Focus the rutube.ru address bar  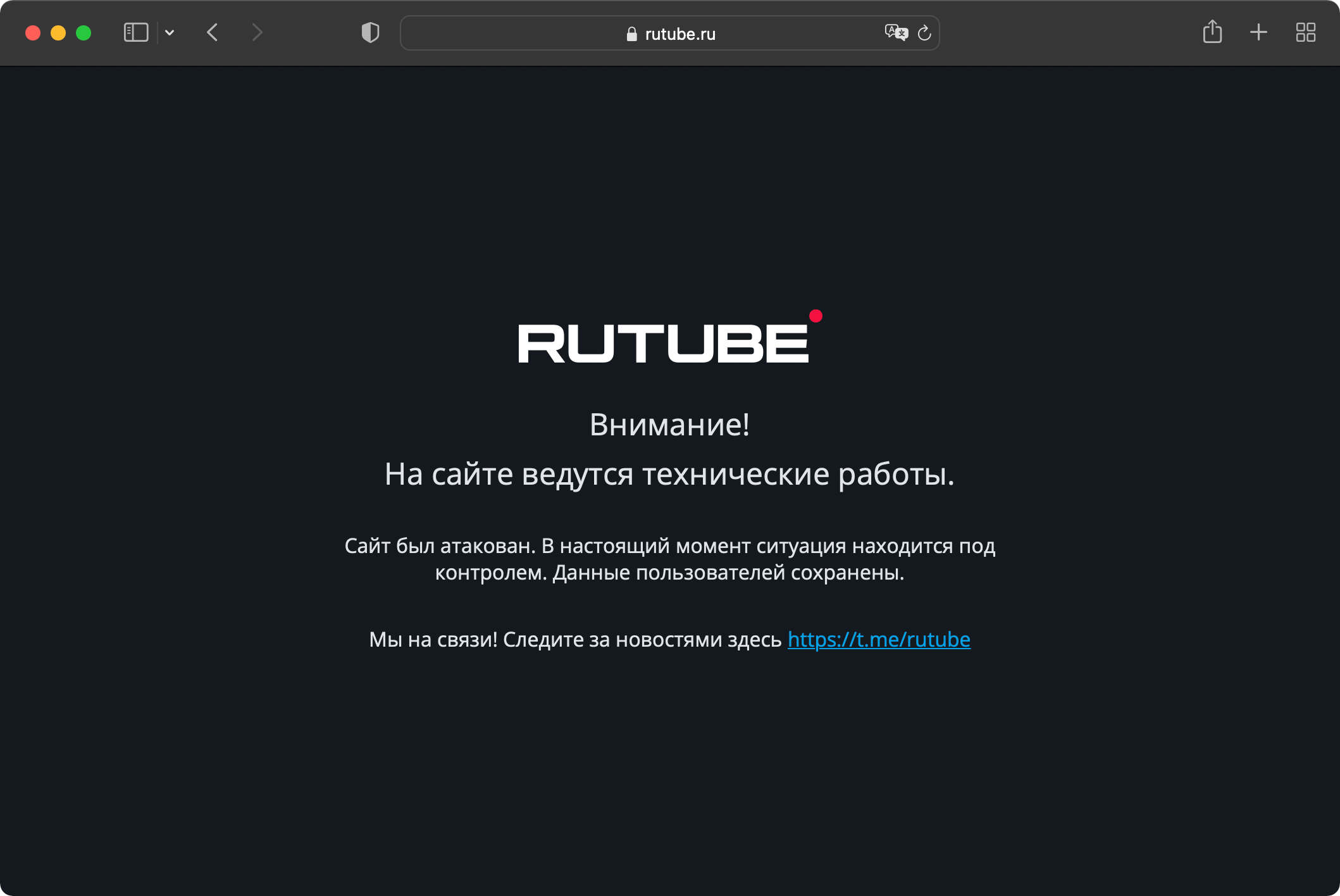(679, 34)
